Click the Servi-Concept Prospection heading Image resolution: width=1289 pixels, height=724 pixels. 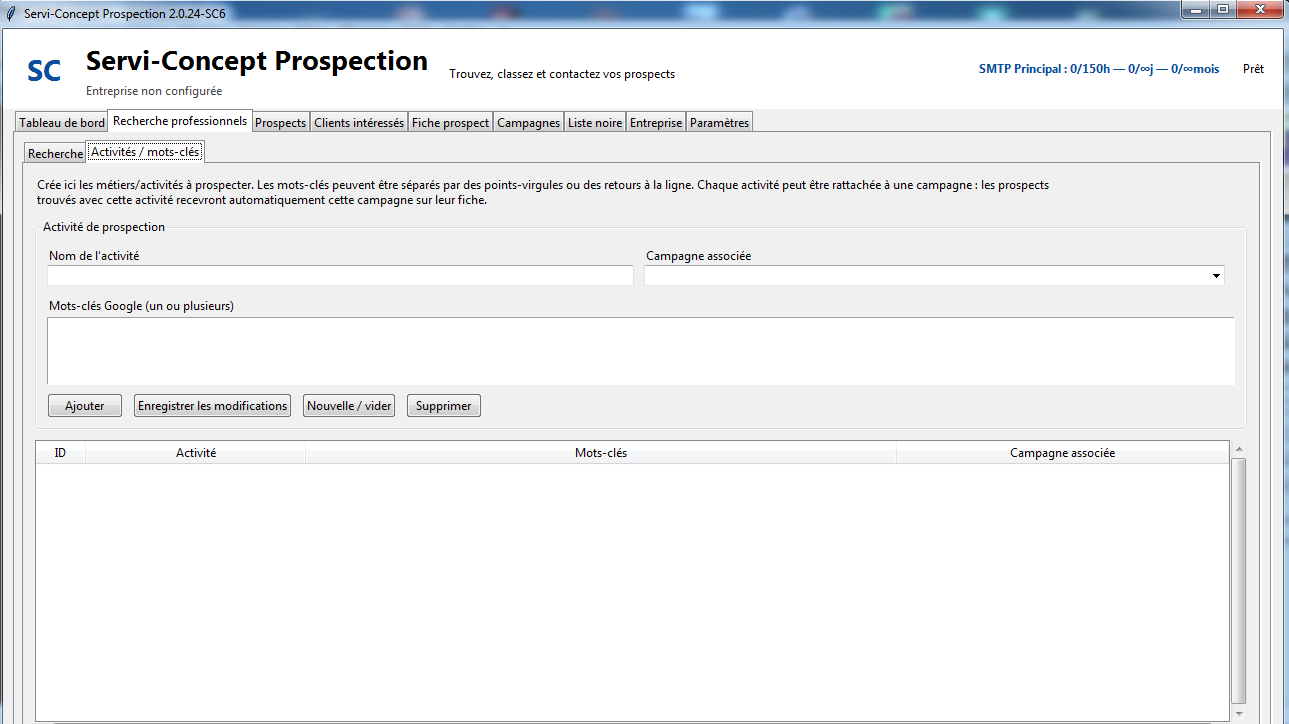coord(257,61)
